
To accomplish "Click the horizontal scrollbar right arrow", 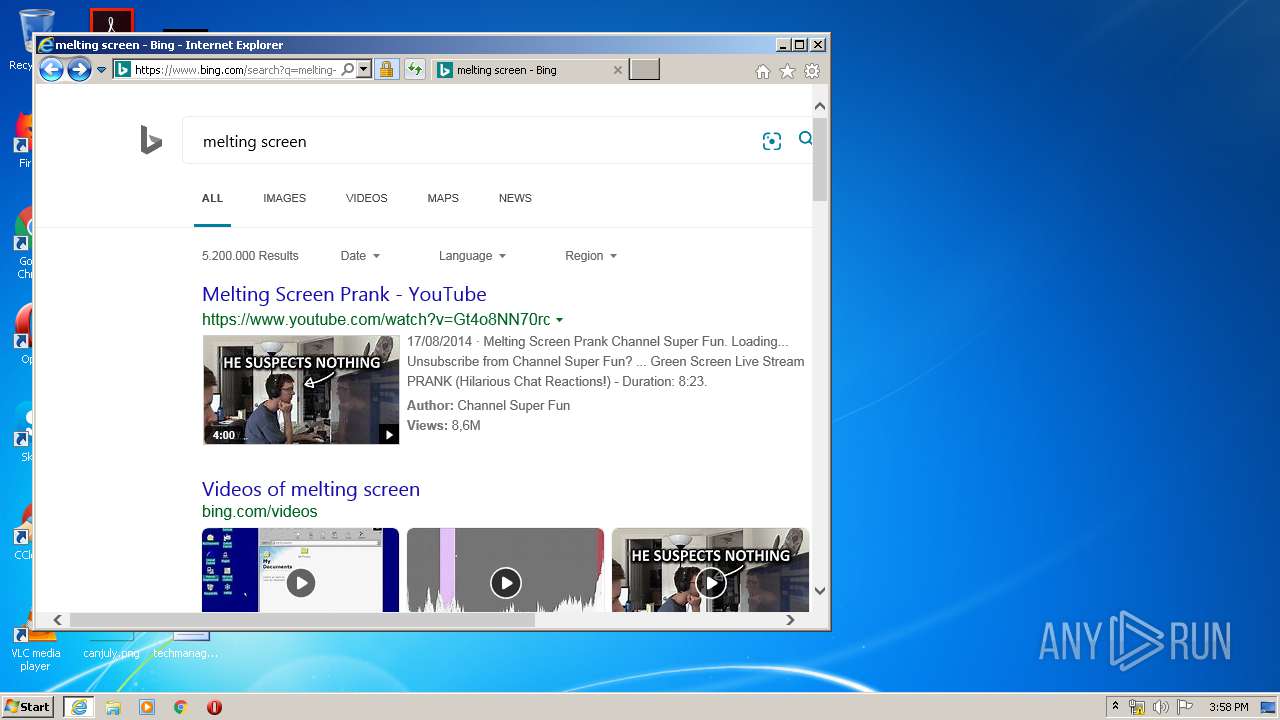I will point(790,620).
